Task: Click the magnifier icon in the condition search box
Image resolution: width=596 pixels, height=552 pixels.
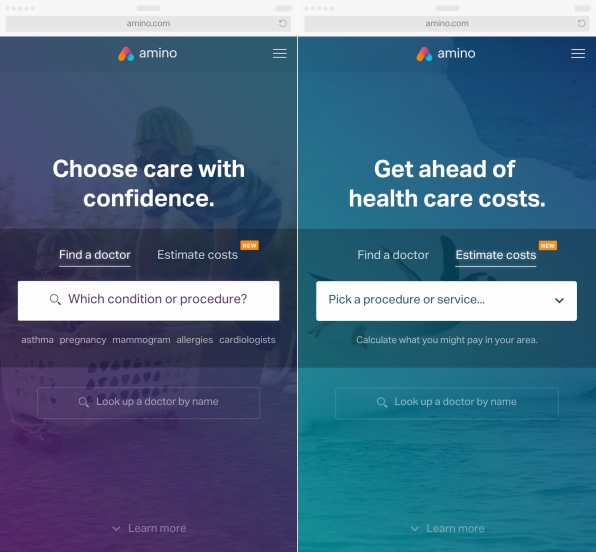Action: click(x=55, y=300)
